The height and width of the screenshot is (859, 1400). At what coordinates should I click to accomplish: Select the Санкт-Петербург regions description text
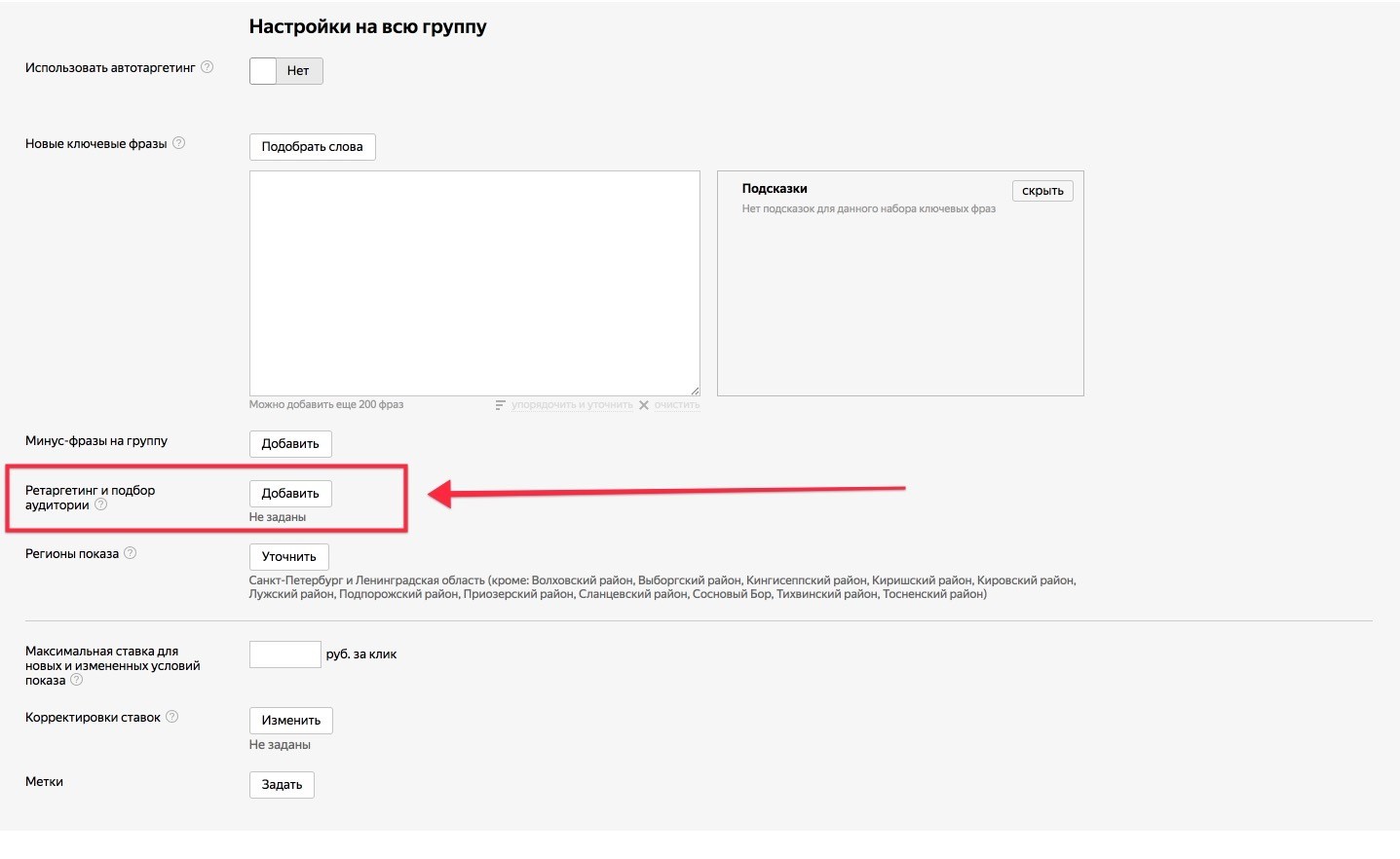point(662,587)
